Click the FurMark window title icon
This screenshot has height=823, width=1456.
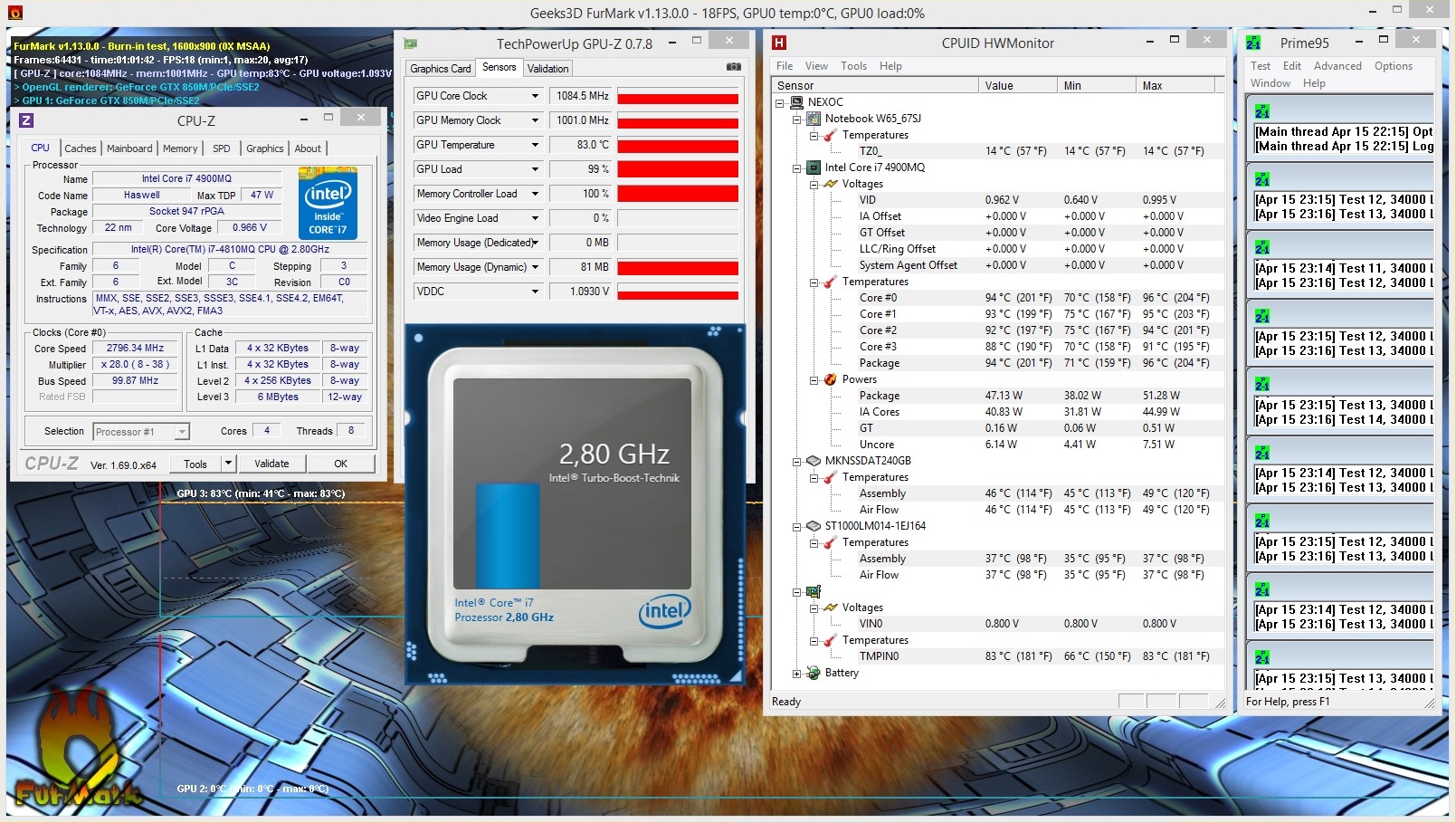click(x=14, y=13)
